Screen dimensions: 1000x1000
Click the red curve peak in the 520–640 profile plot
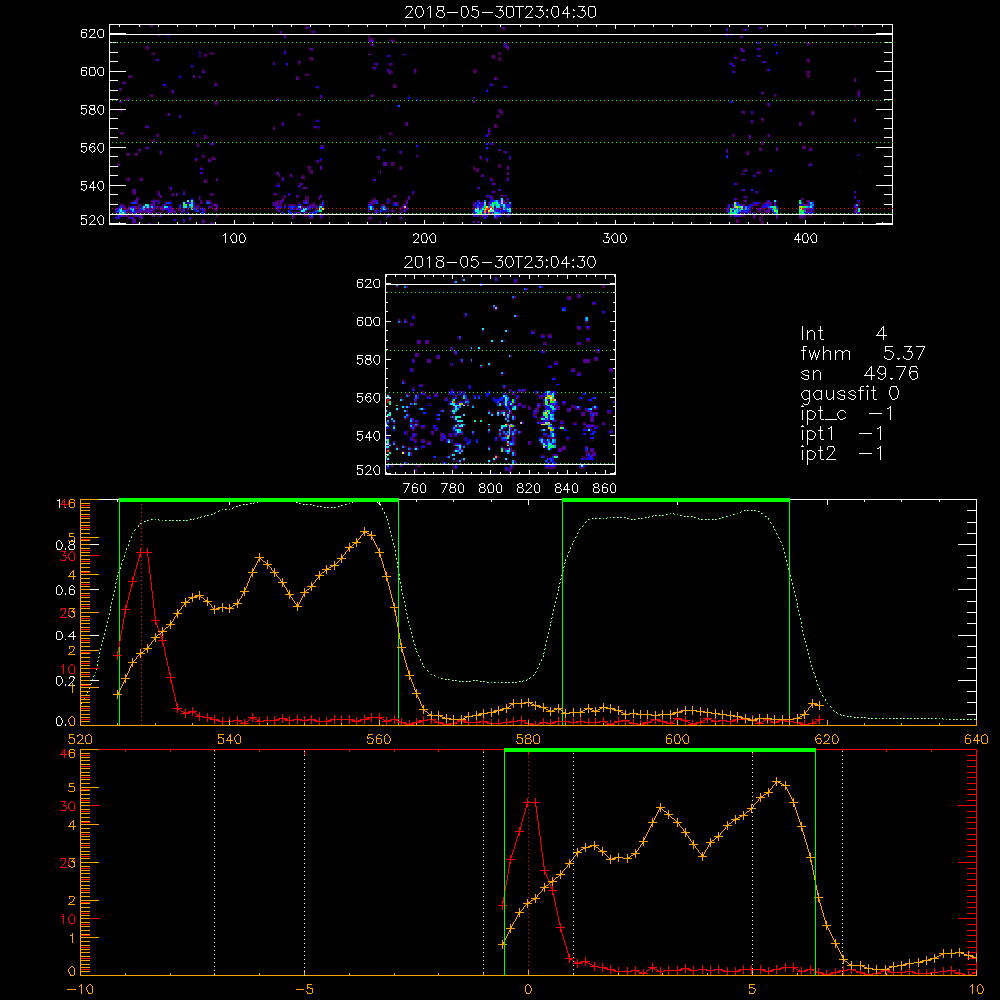tap(144, 552)
